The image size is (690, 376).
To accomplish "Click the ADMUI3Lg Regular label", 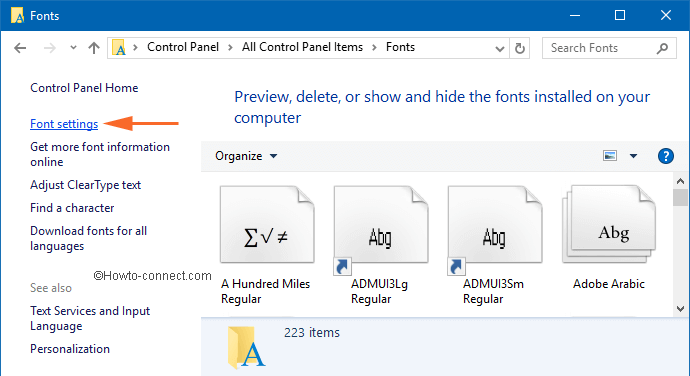I will pyautogui.click(x=379, y=291).
